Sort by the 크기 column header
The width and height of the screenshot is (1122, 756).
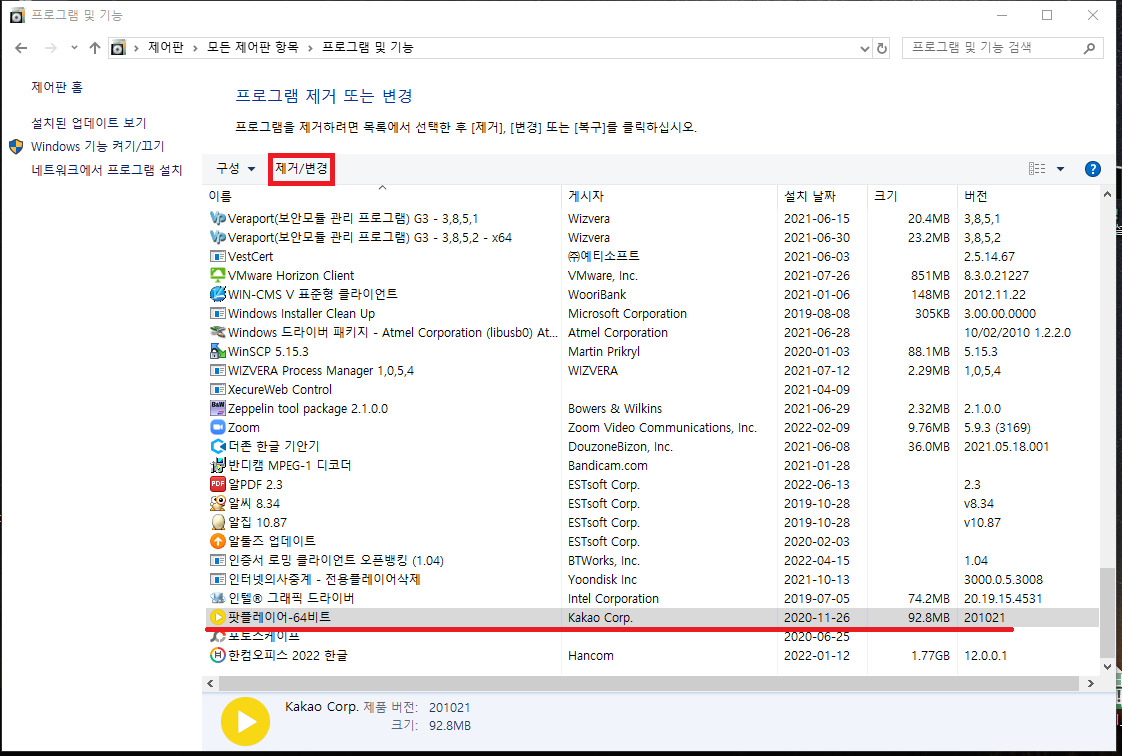tap(912, 195)
